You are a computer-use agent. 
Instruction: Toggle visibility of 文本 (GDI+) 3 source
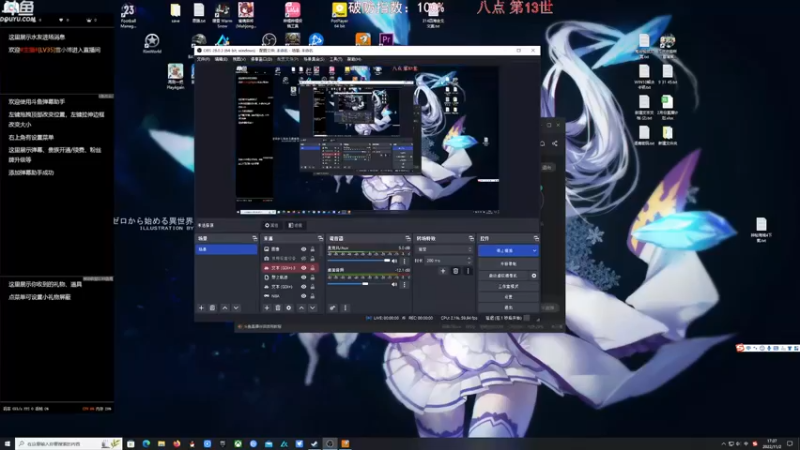pyautogui.click(x=304, y=268)
